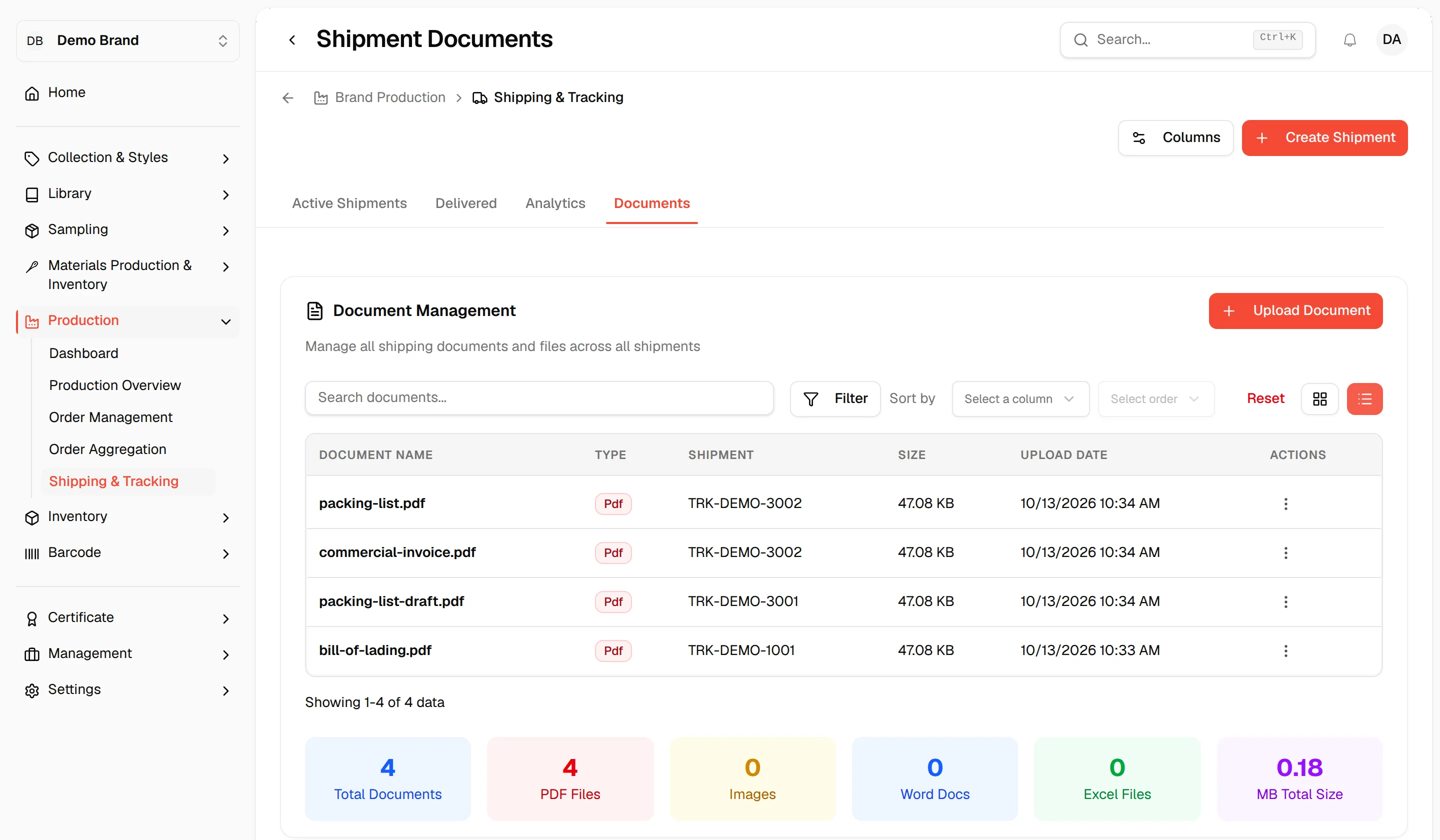Switch to the Analytics tab

555,203
